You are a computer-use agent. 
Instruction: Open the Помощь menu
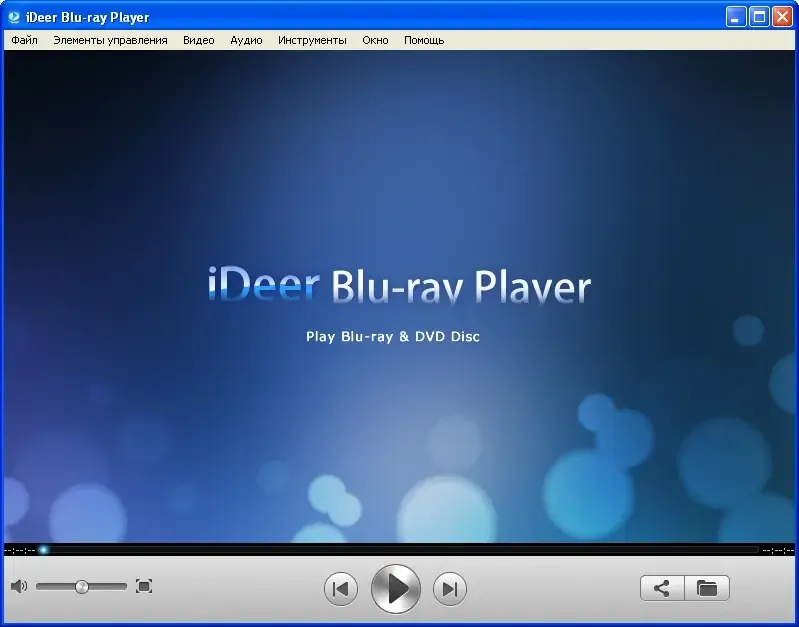point(424,40)
